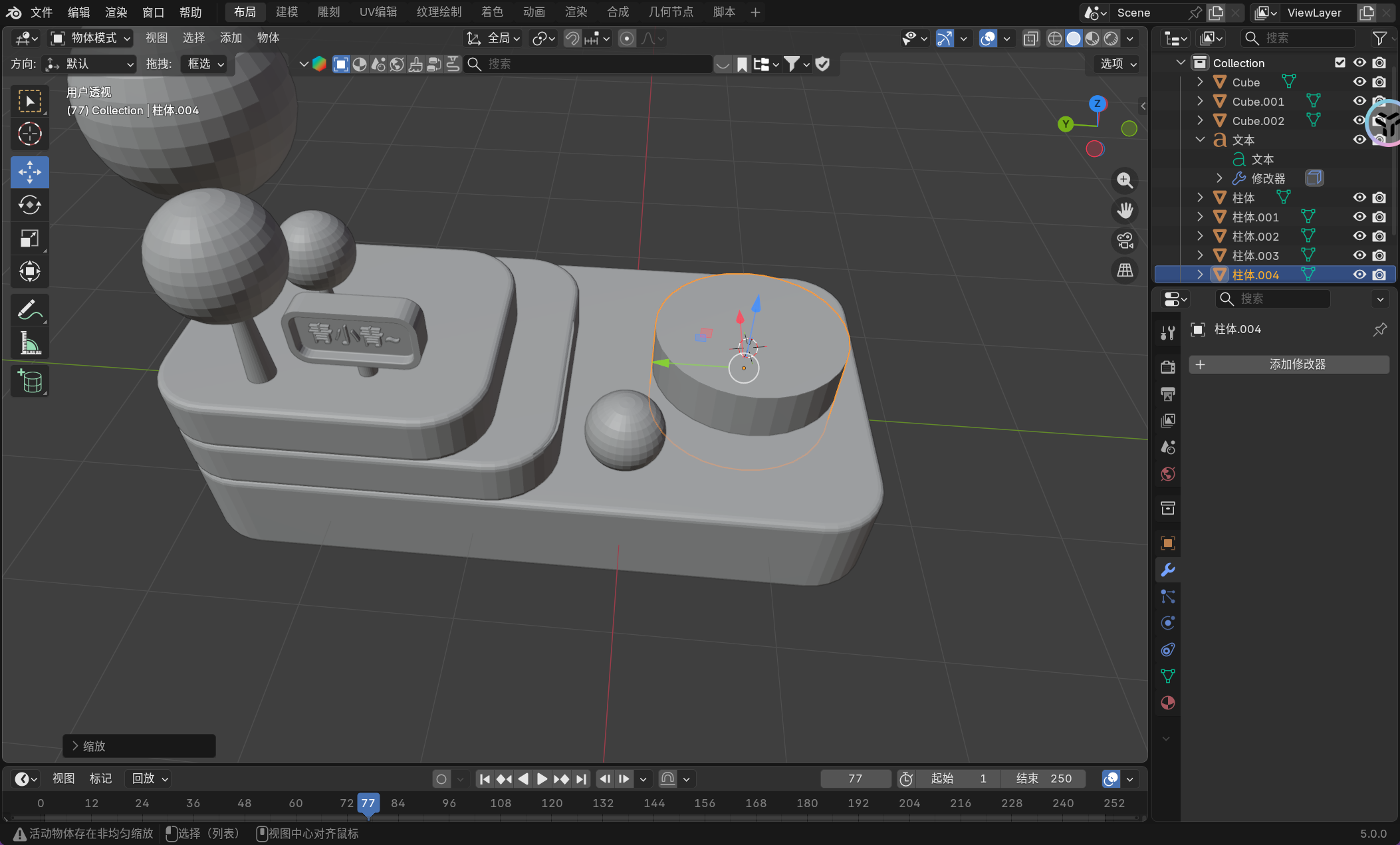Switch to the 雕刻 workspace tab
Screen dimensions: 1400x845
(328, 12)
